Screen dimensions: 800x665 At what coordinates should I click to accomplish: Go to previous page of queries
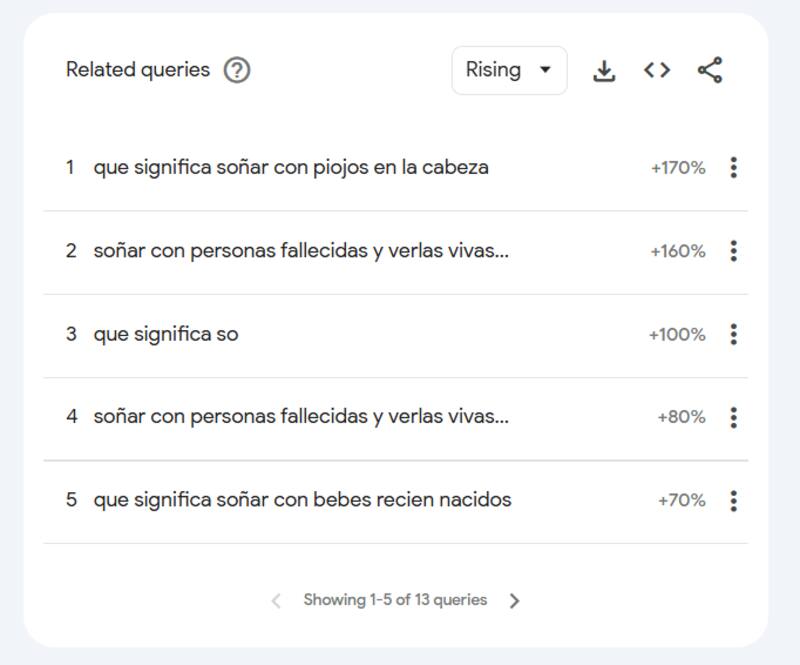point(277,601)
